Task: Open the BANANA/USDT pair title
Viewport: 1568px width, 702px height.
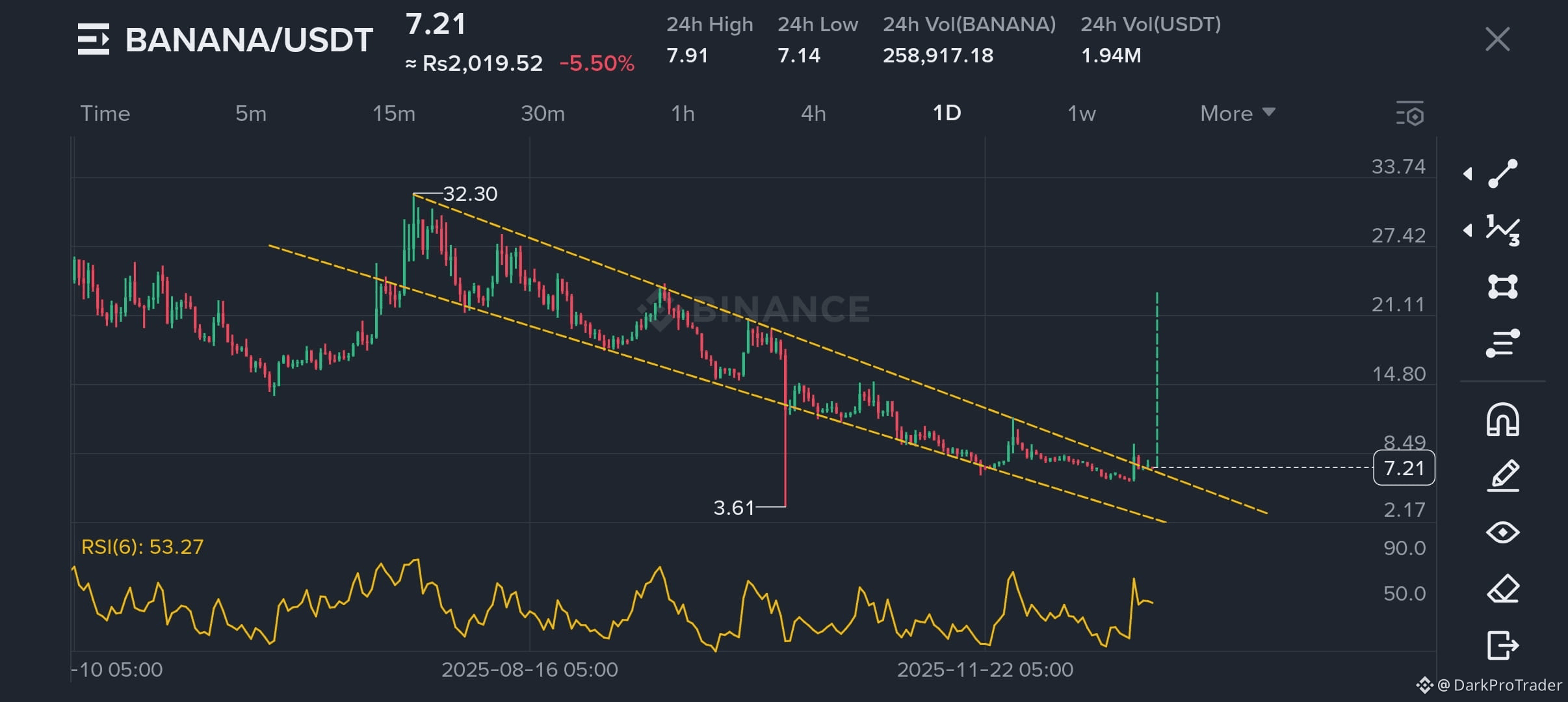Action: click(249, 40)
